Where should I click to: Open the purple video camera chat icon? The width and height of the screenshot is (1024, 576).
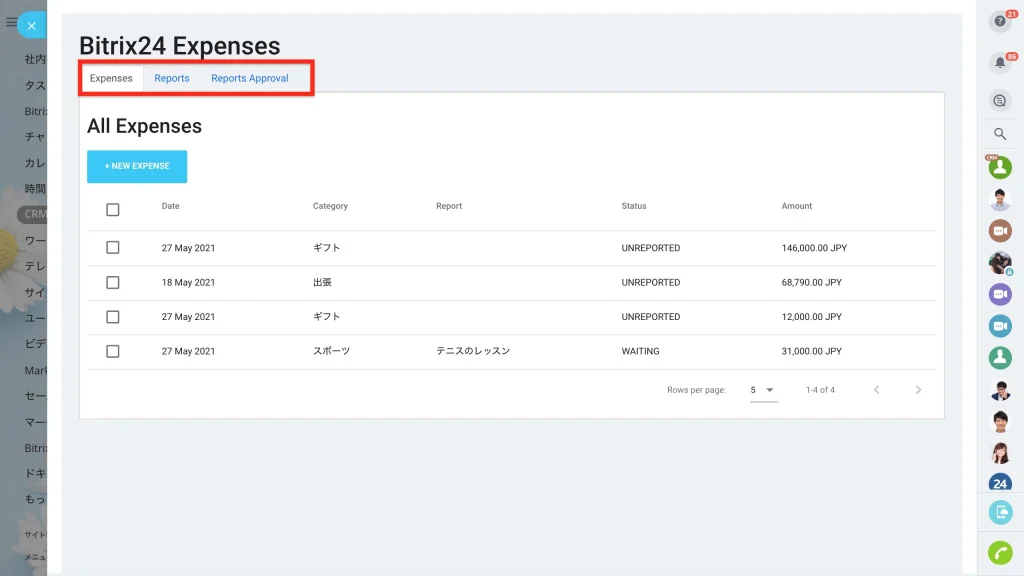[1000, 294]
